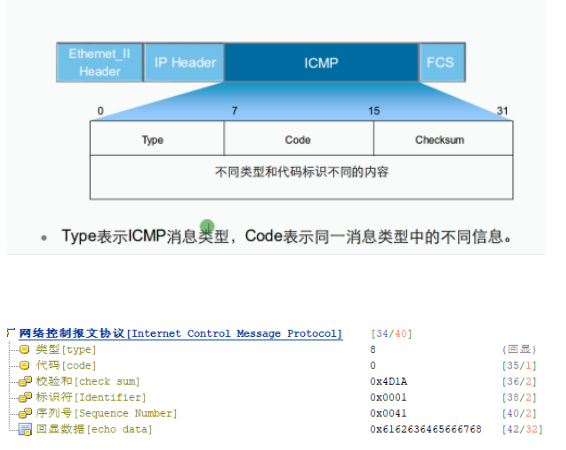Click the IP Header block
This screenshot has width=566, height=450.
(x=184, y=62)
